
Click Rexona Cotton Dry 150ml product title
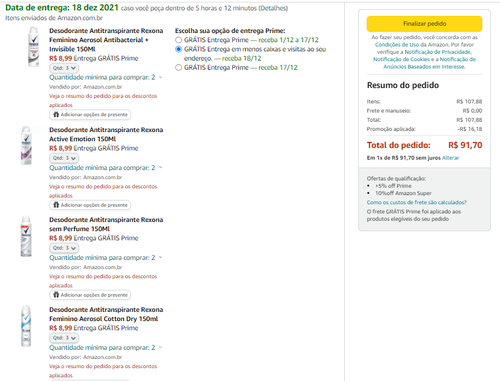(106, 314)
